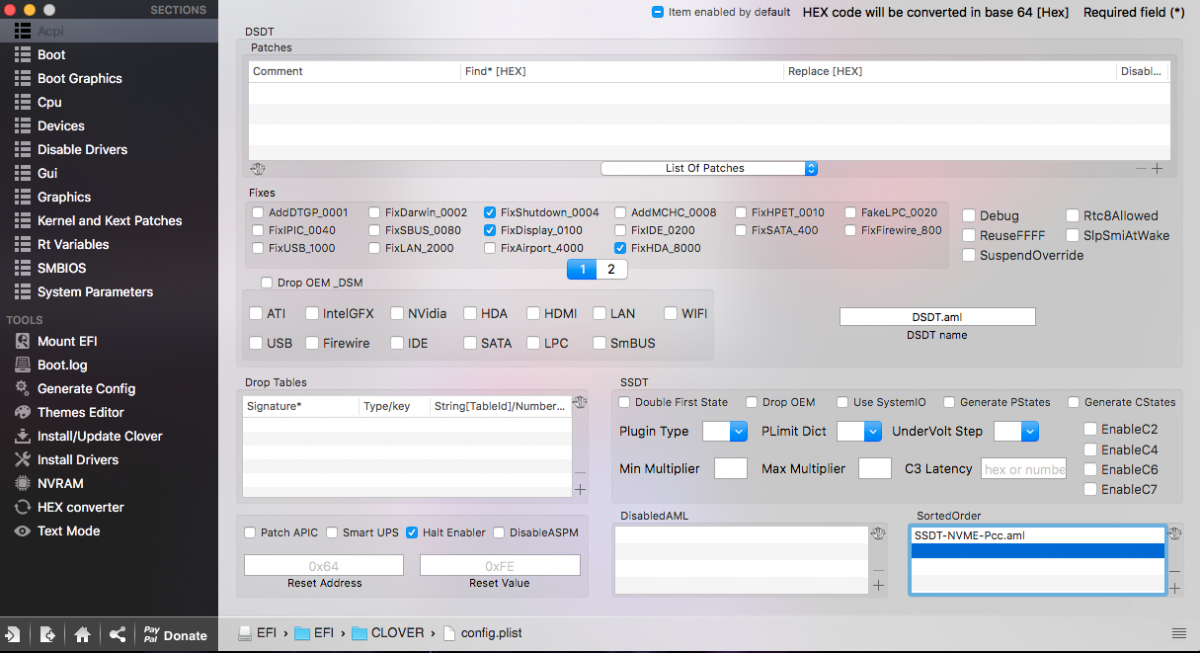This screenshot has width=1200, height=653.
Task: Open the HEX converter tool
Action: tap(21, 507)
